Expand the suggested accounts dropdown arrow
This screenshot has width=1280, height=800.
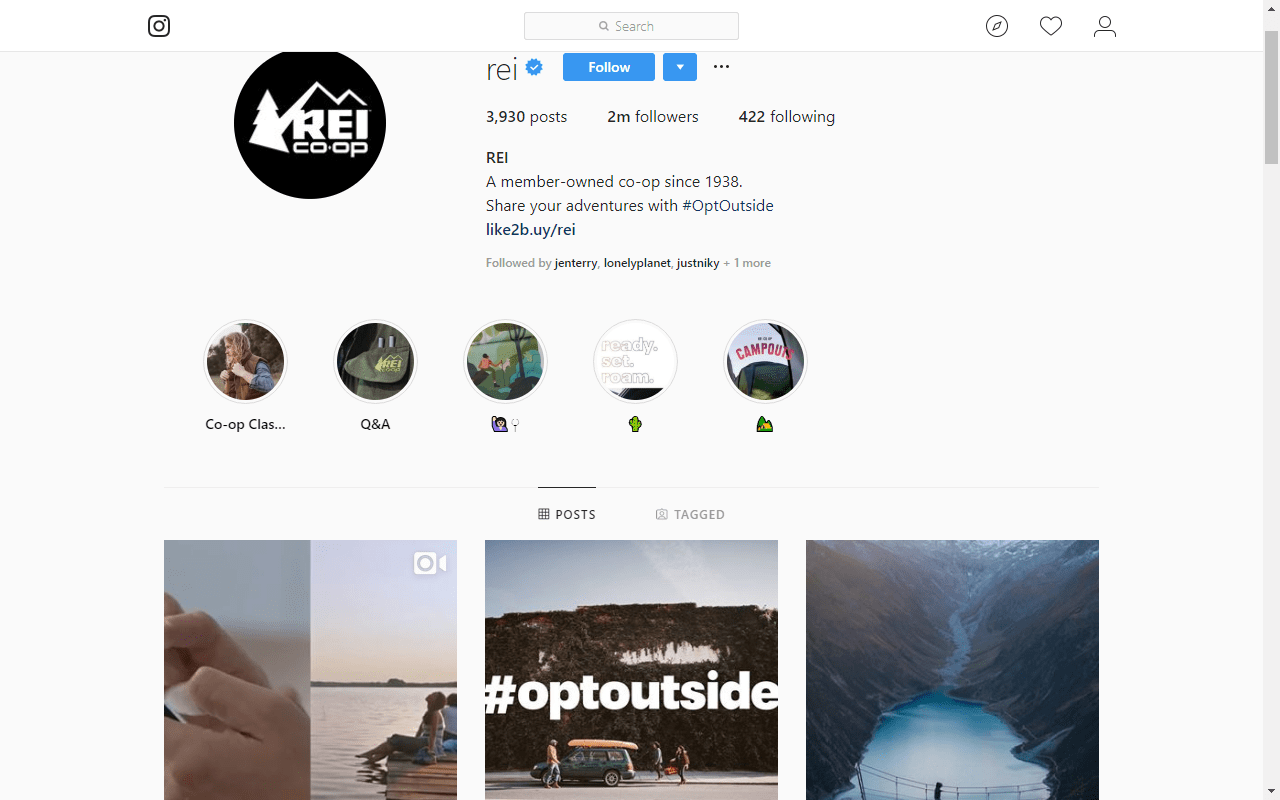[x=680, y=67]
